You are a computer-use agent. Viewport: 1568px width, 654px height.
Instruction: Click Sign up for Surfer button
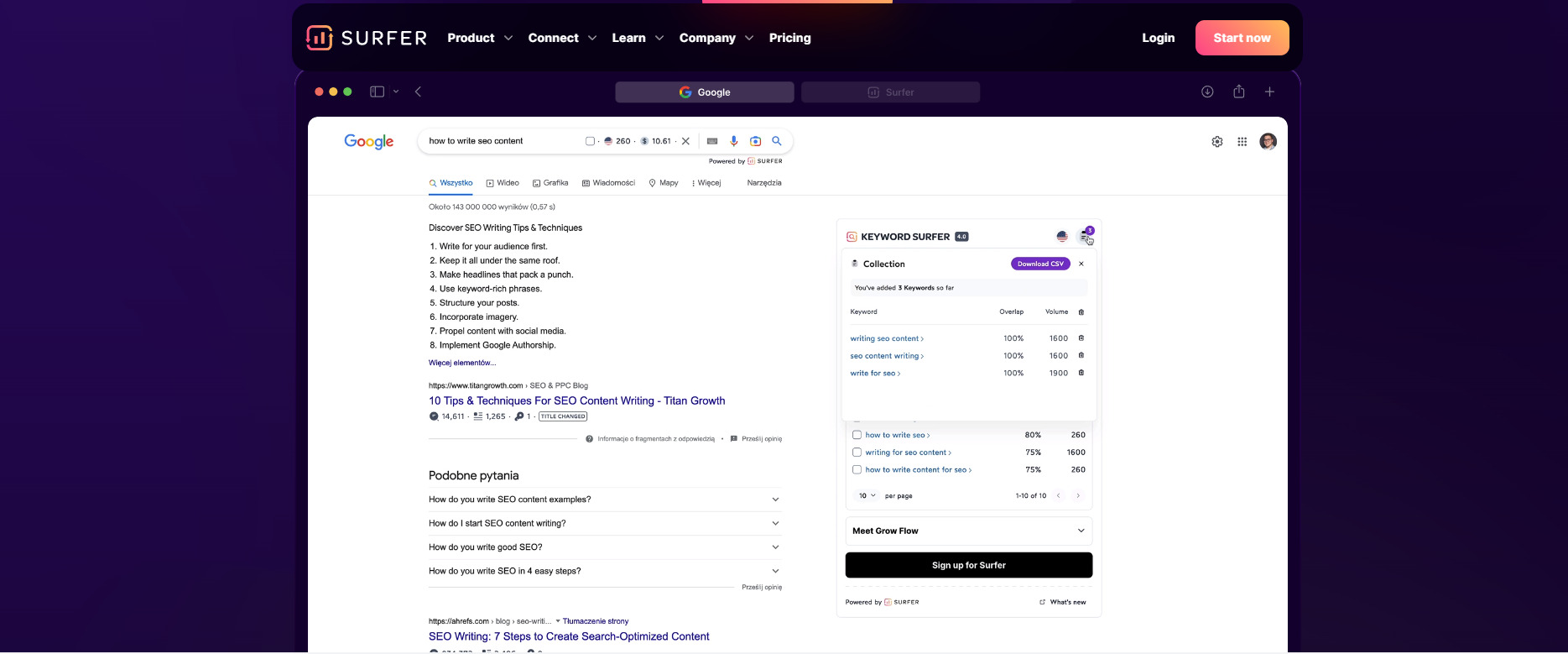tap(969, 565)
